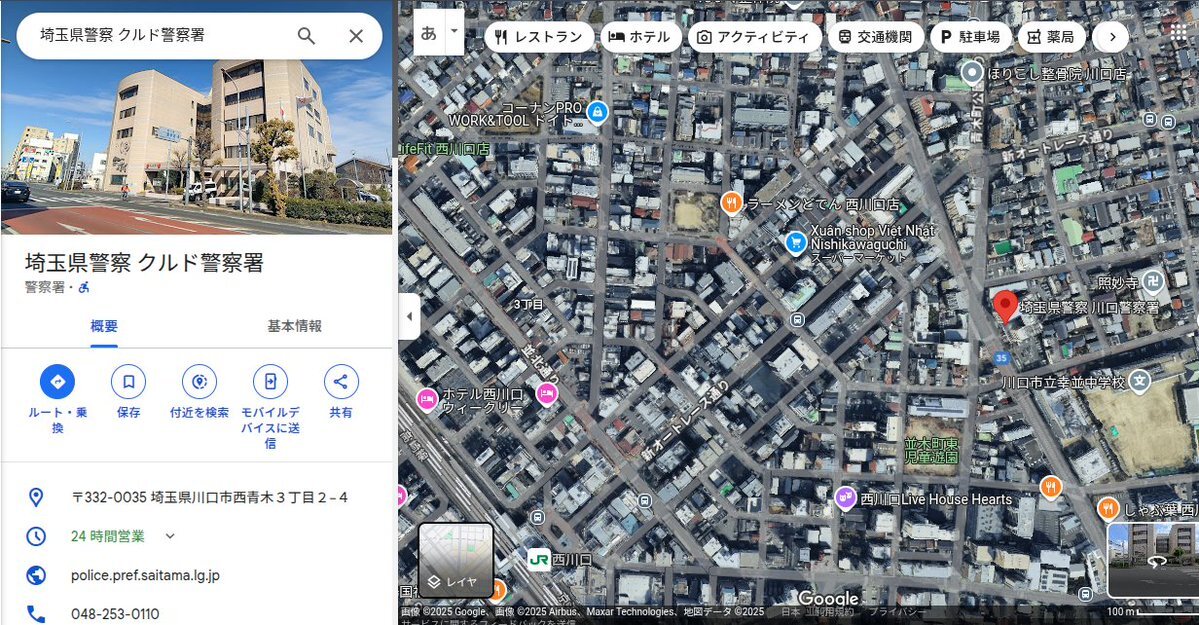Click the 川口市立幸並中学校 school marker
Image resolution: width=1199 pixels, height=625 pixels.
pyautogui.click(x=1140, y=381)
